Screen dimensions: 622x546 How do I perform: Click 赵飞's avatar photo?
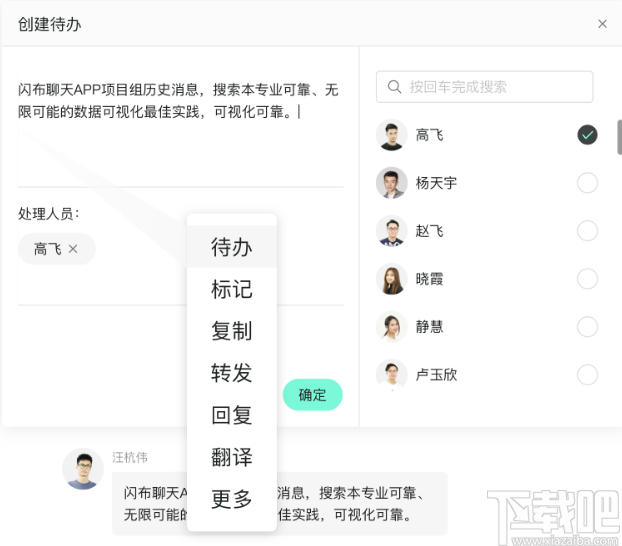[x=392, y=231]
